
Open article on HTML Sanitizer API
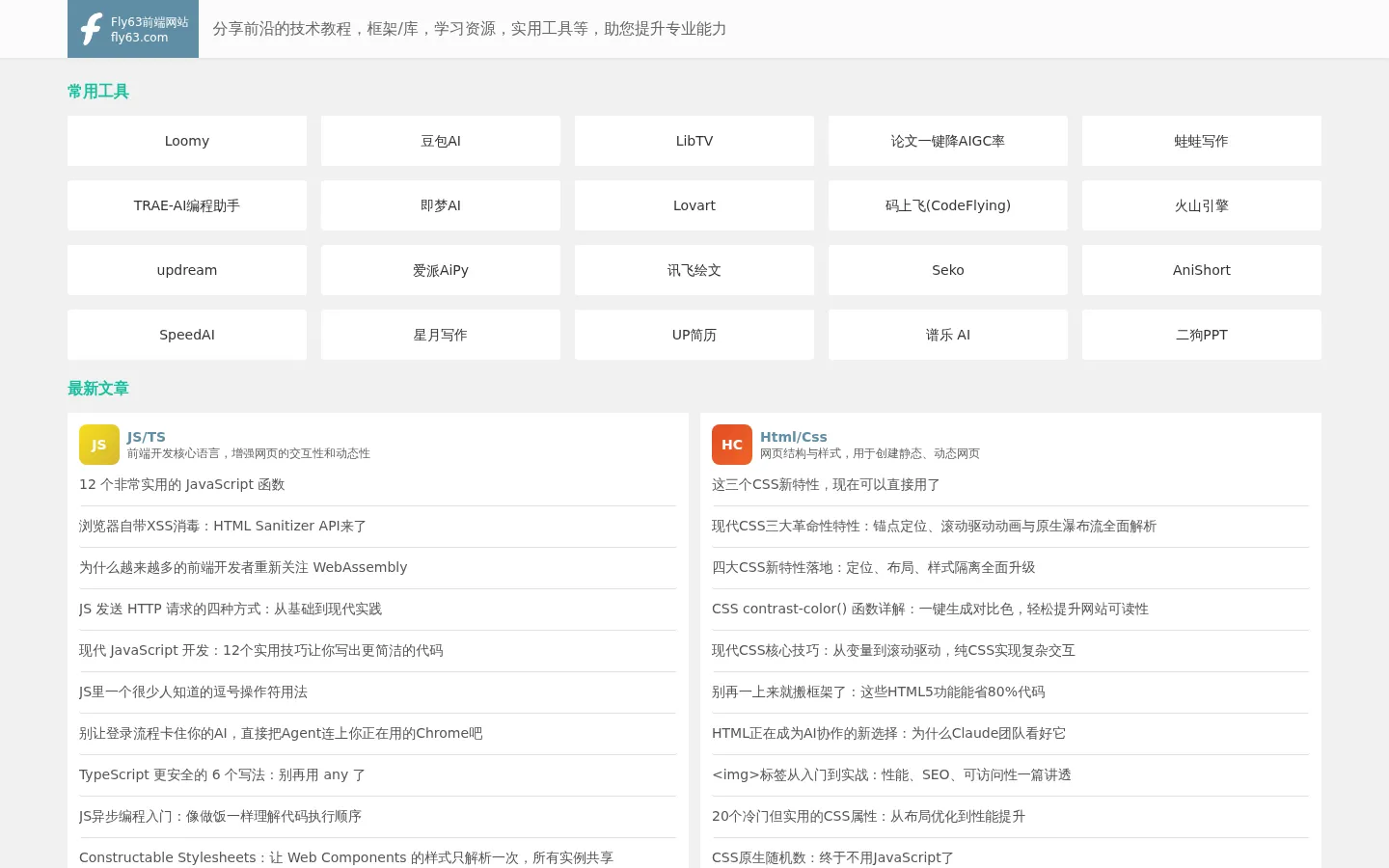pyautogui.click(x=223, y=527)
